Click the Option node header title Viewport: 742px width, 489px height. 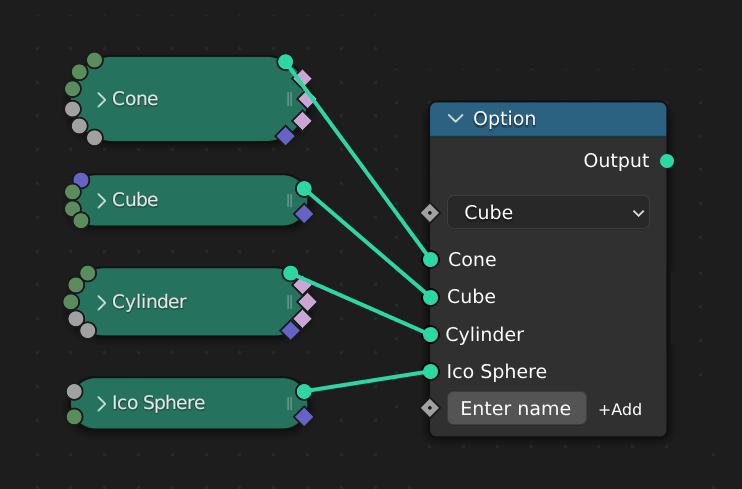click(504, 118)
